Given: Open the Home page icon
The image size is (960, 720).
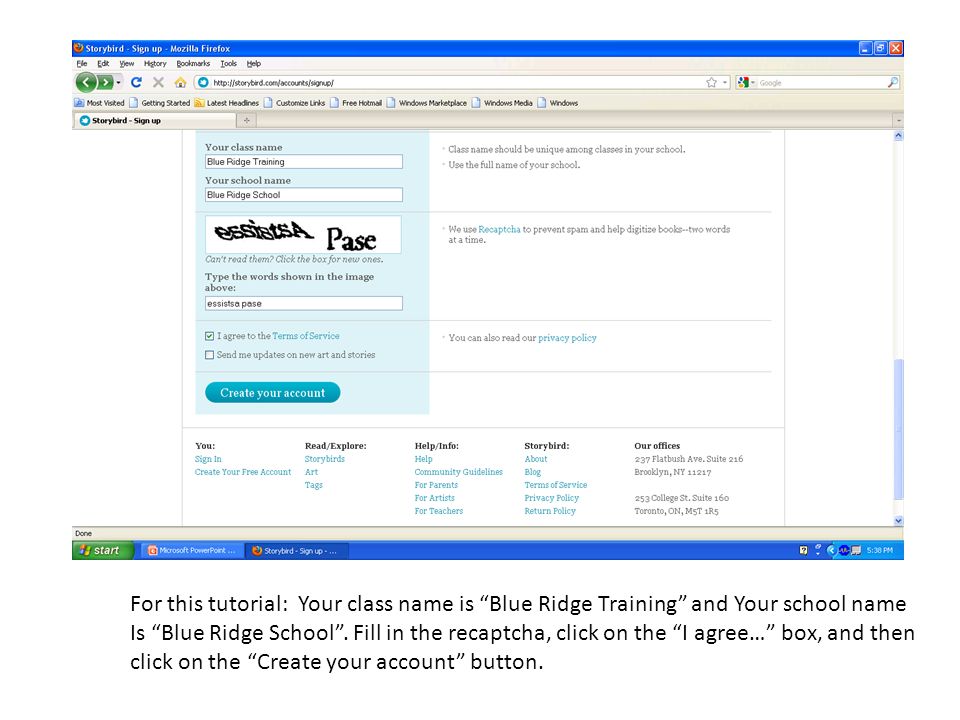Looking at the screenshot, I should [x=180, y=82].
